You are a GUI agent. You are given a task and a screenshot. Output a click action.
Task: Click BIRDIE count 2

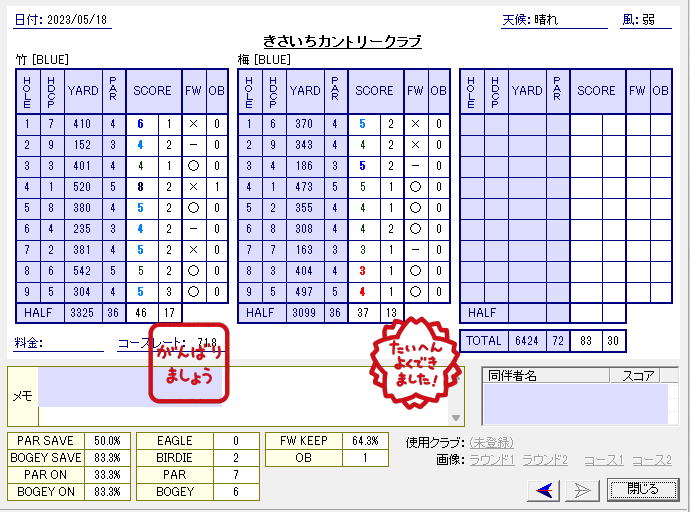(x=236, y=458)
